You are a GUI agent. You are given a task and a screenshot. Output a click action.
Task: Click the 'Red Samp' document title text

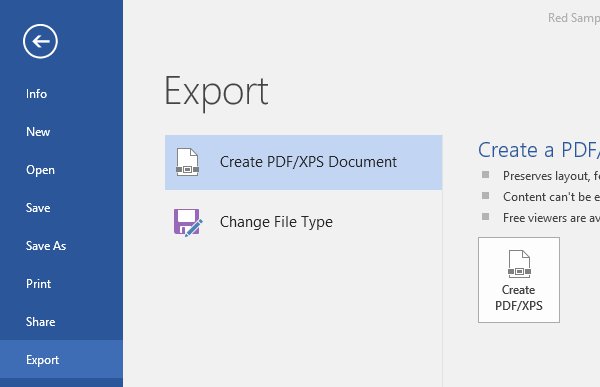tap(574, 18)
